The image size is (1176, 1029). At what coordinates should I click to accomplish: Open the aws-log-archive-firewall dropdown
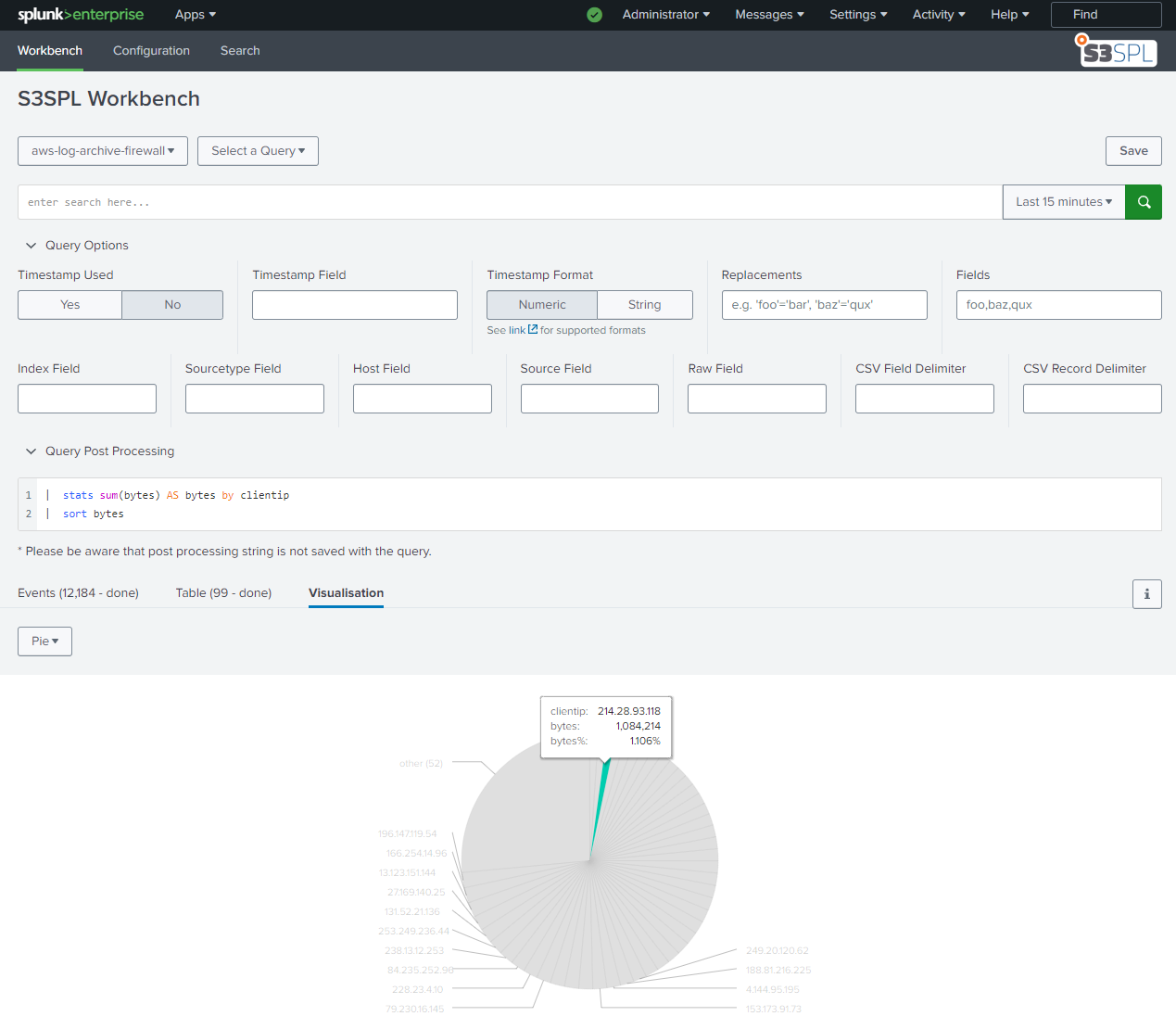tap(102, 150)
